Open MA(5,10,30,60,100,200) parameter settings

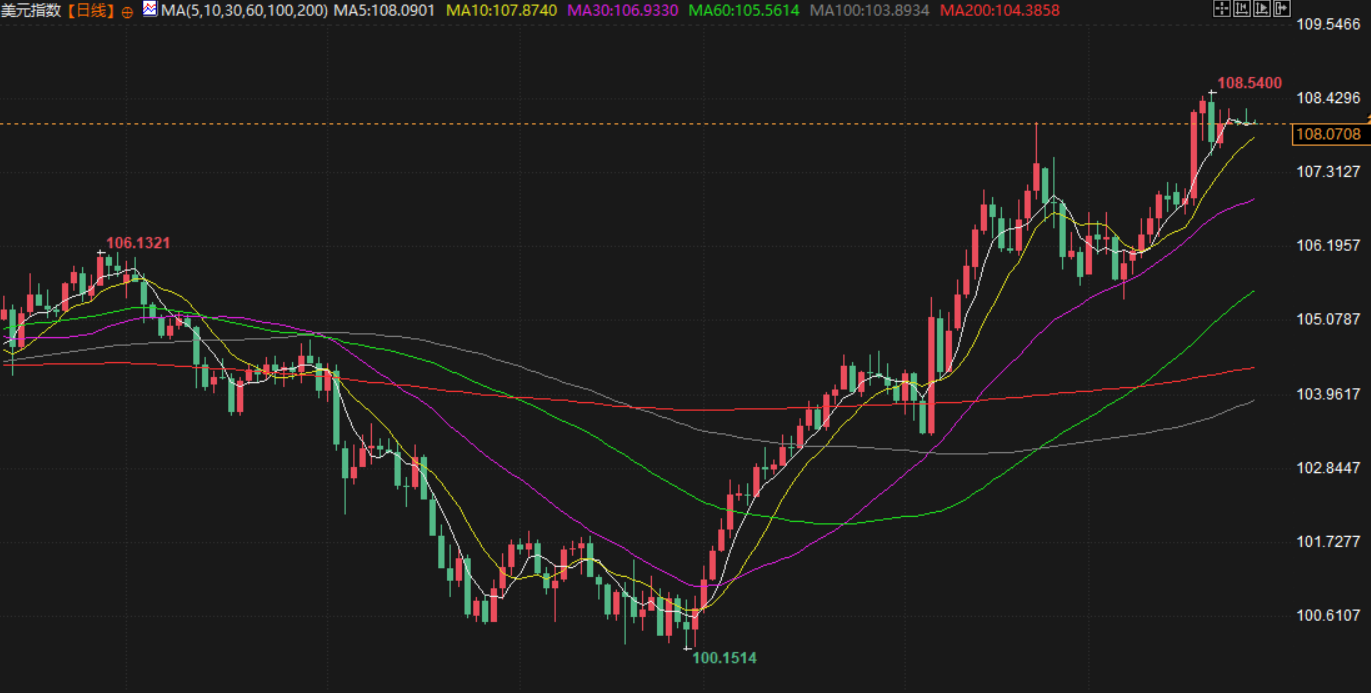pos(244,11)
